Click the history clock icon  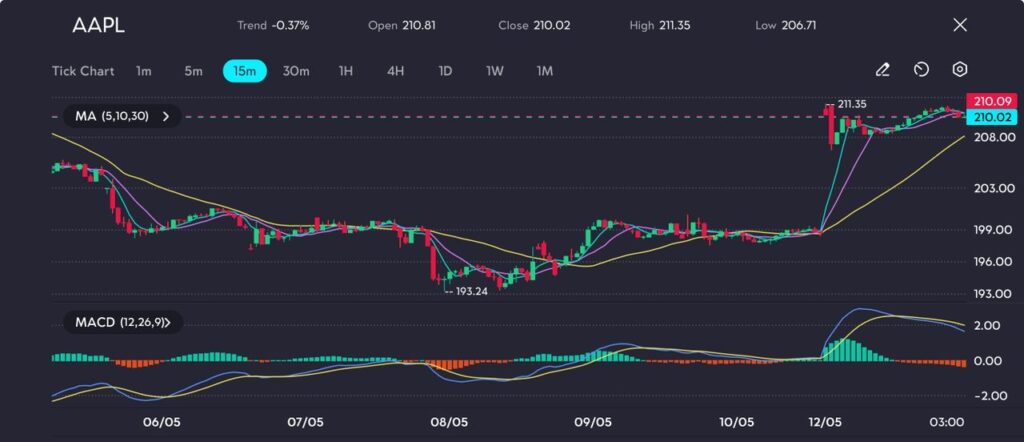tap(921, 70)
